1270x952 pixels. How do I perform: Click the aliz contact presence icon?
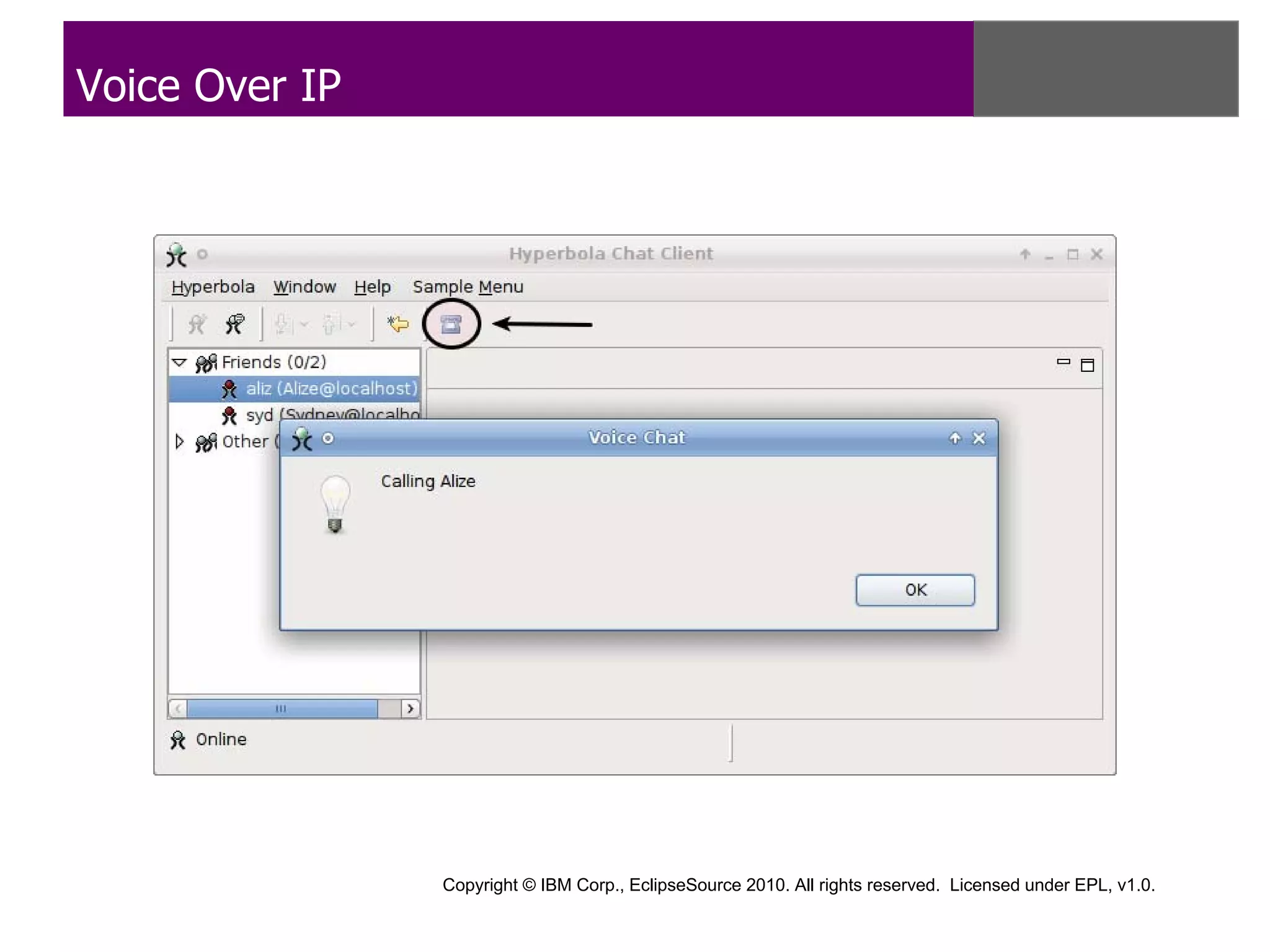point(229,389)
